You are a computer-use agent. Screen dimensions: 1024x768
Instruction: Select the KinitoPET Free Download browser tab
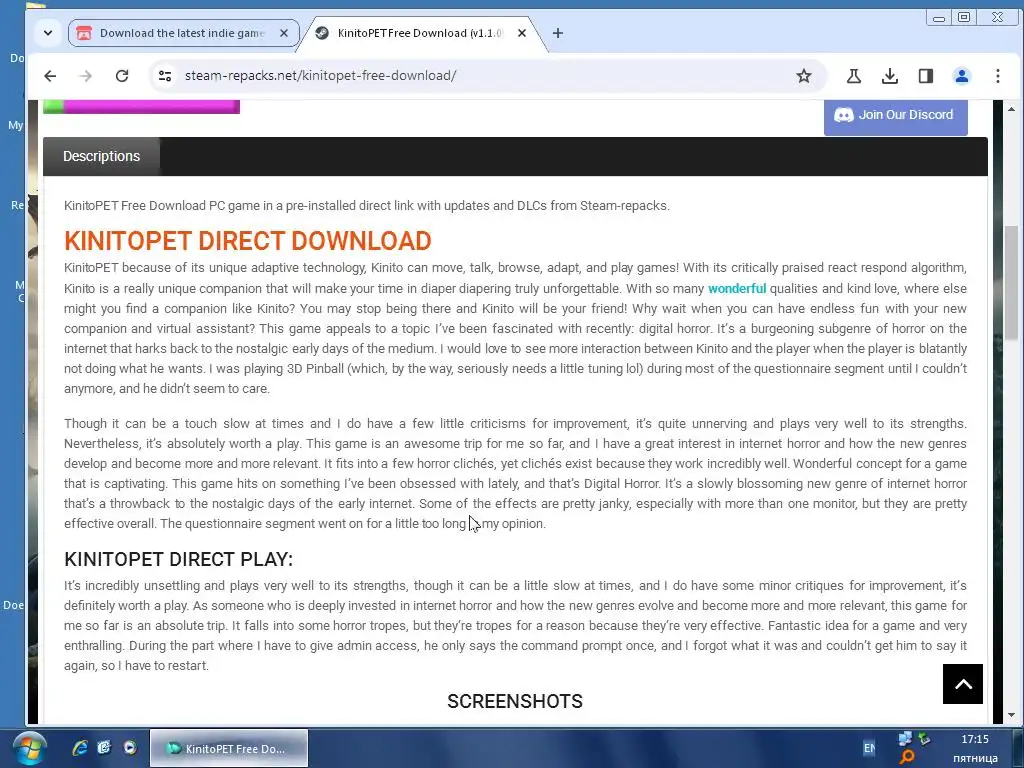tap(421, 33)
